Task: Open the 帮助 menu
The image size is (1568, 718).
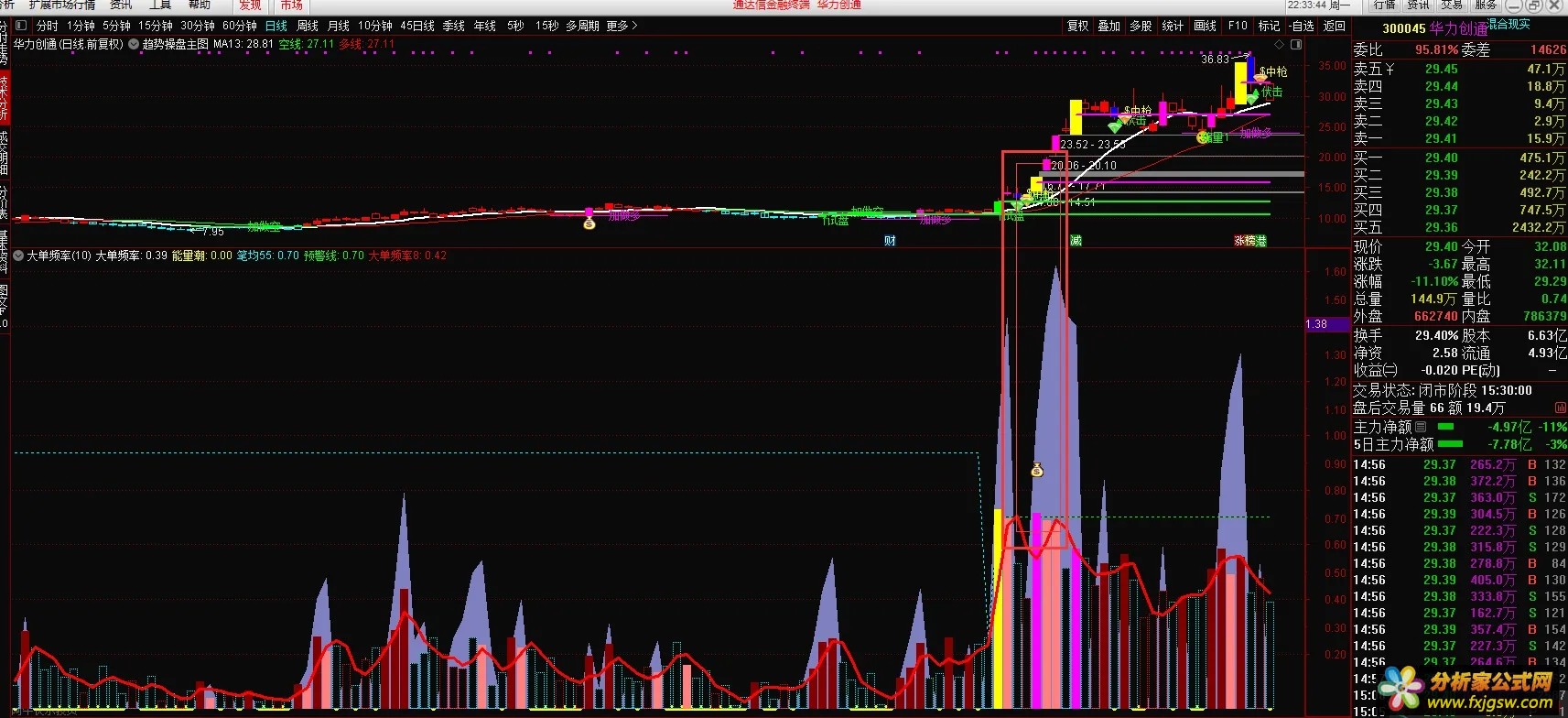Action: click(x=199, y=5)
